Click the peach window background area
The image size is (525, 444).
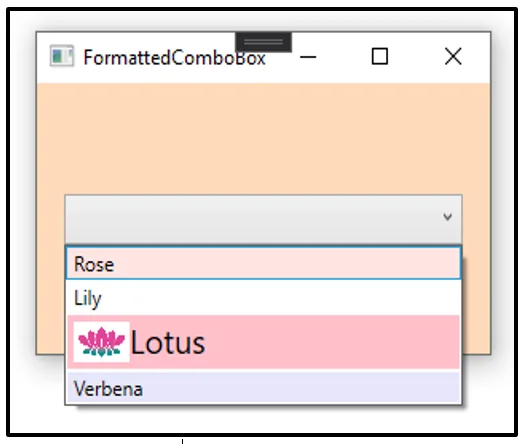click(264, 137)
